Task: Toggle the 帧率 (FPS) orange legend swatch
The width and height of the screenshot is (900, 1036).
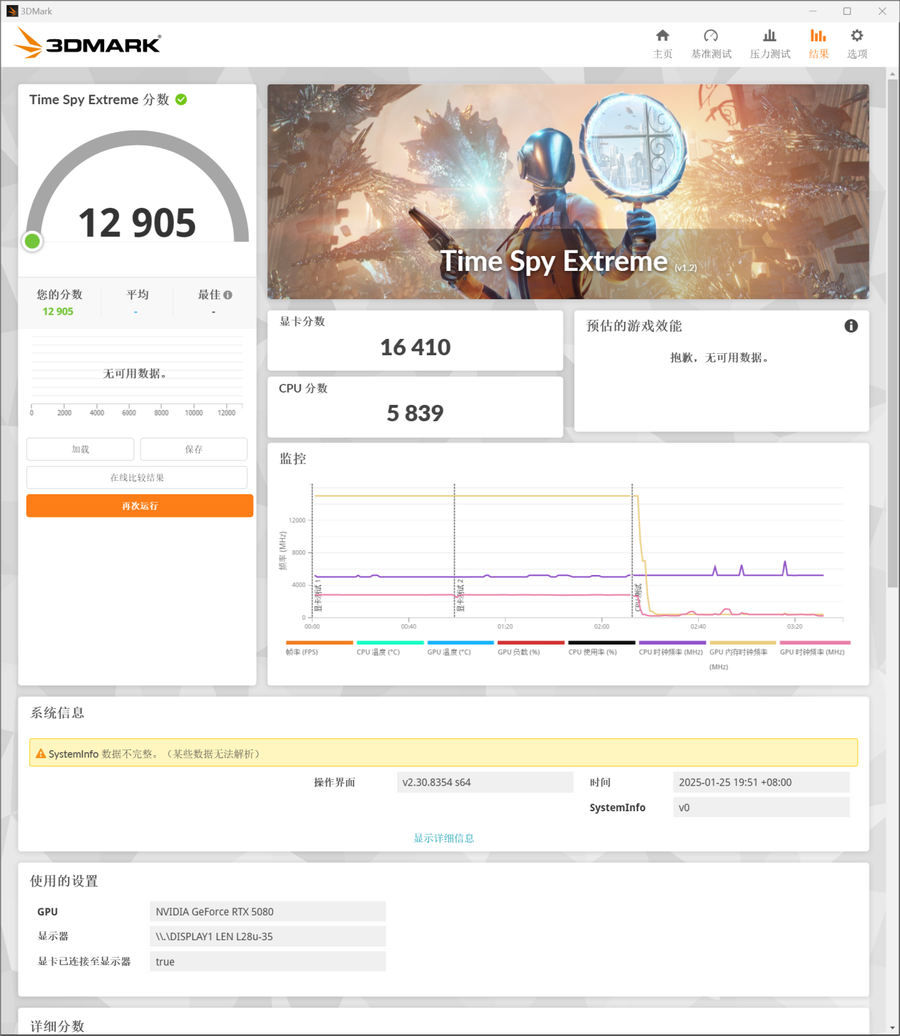Action: click(319, 642)
